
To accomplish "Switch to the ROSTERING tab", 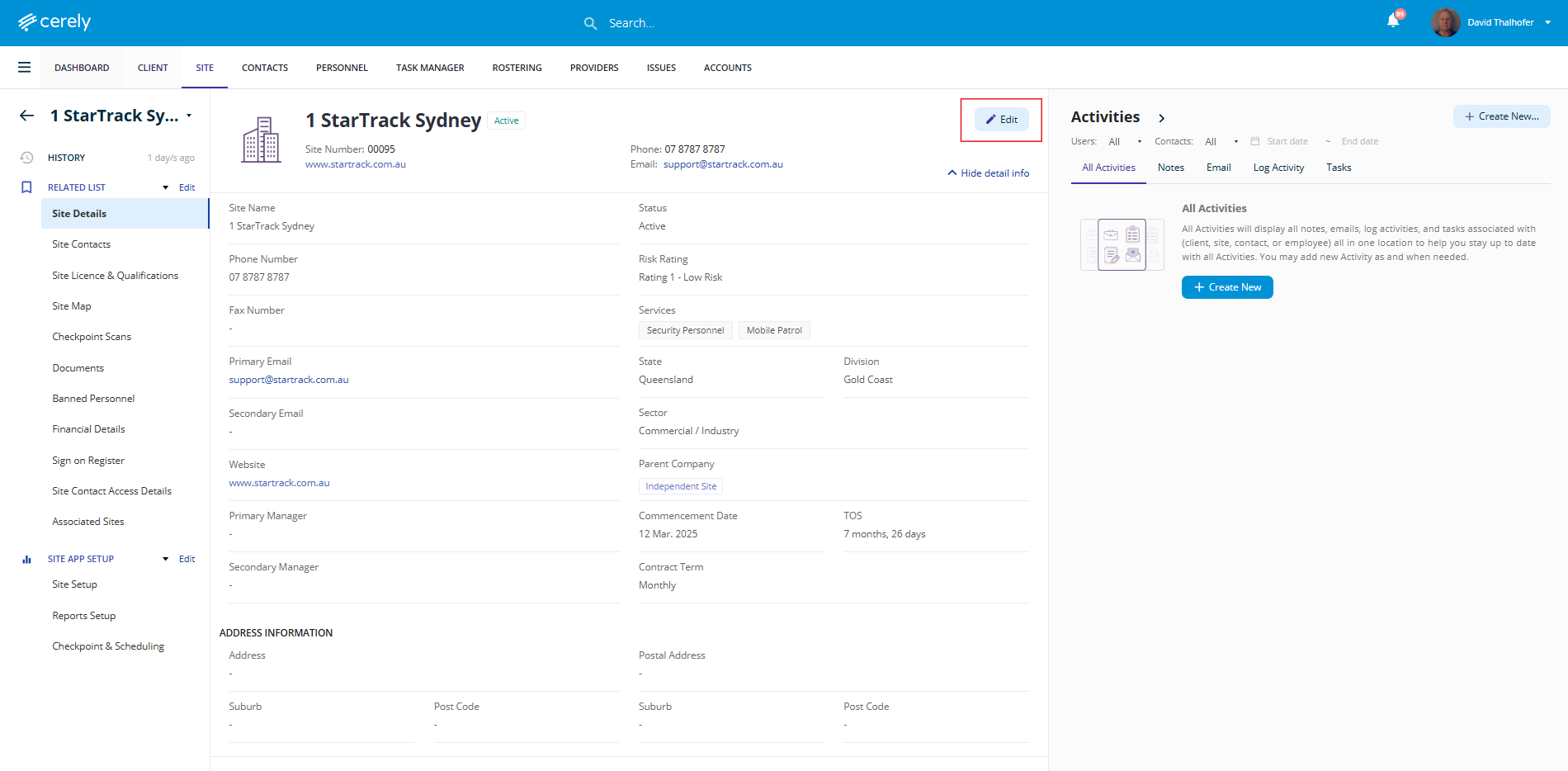I will [x=517, y=68].
